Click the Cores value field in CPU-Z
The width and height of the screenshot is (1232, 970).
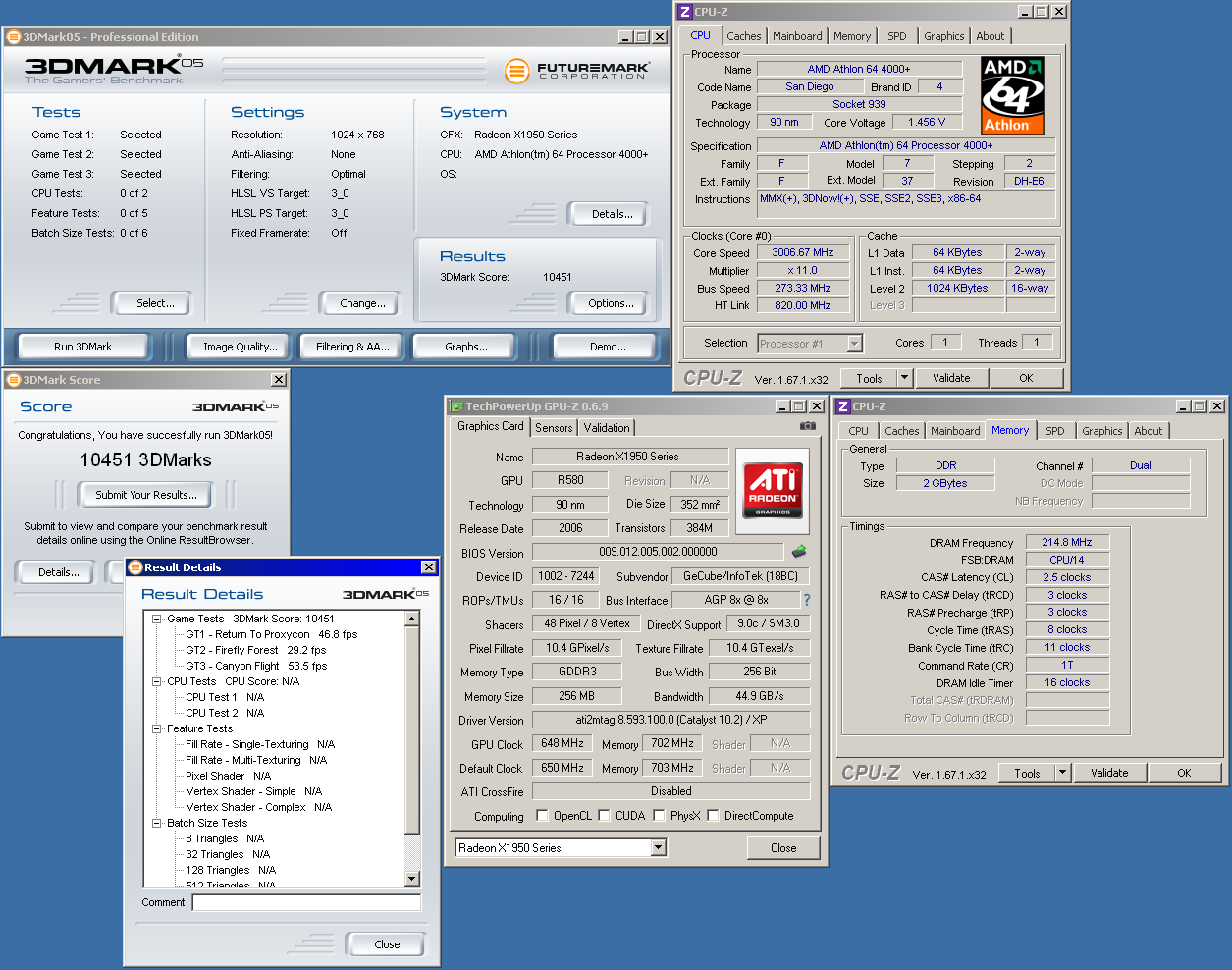point(944,342)
